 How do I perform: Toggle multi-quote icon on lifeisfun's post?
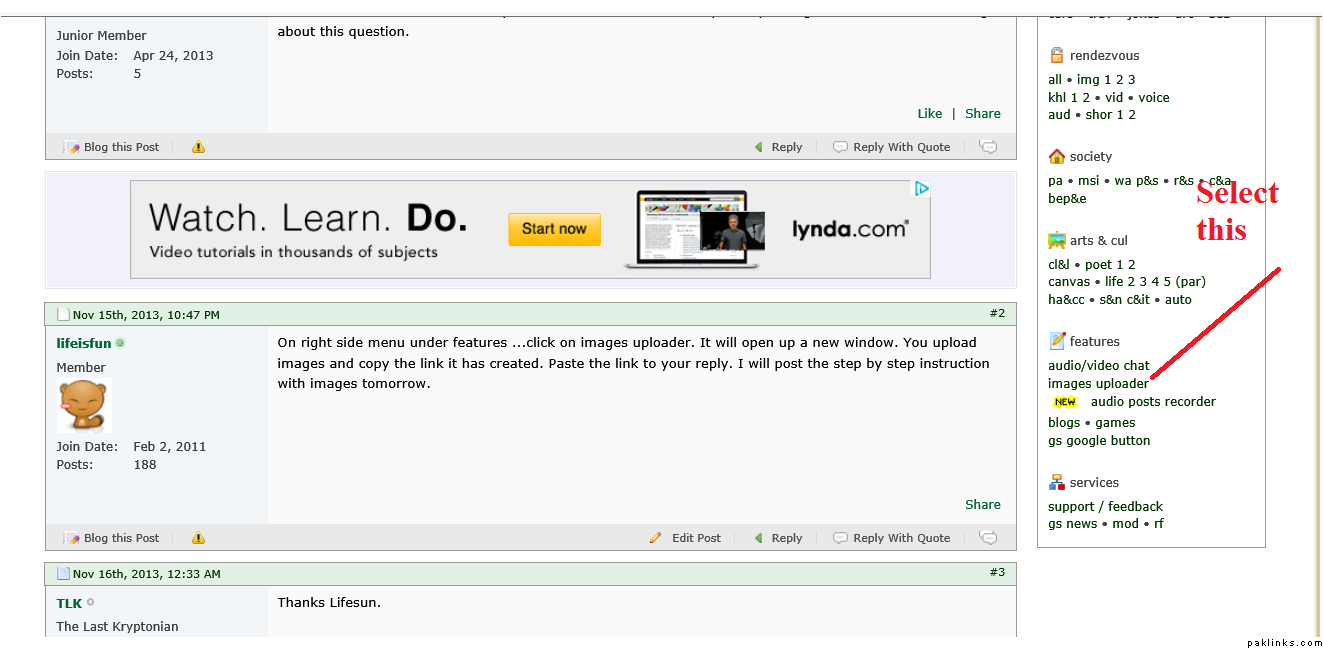(x=988, y=538)
